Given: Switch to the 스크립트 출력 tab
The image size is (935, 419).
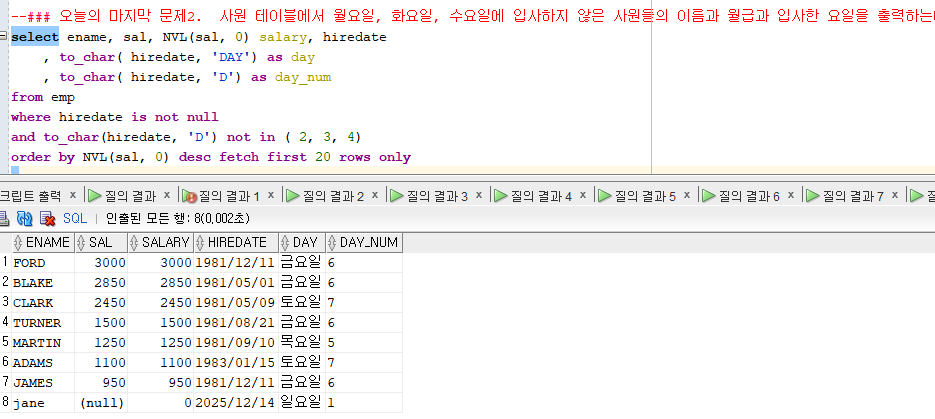Looking at the screenshot, I should click(x=30, y=195).
